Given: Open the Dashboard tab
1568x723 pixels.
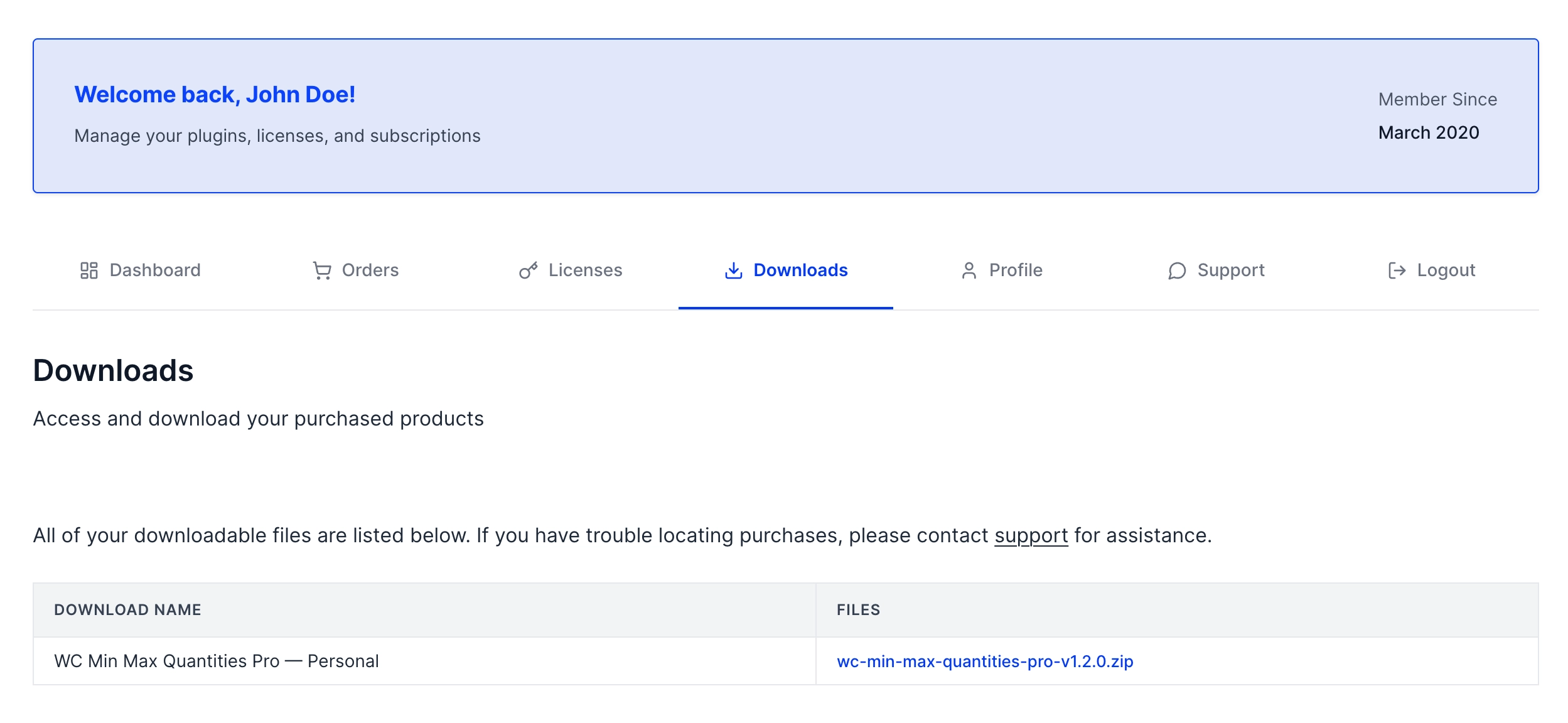Looking at the screenshot, I should point(154,270).
